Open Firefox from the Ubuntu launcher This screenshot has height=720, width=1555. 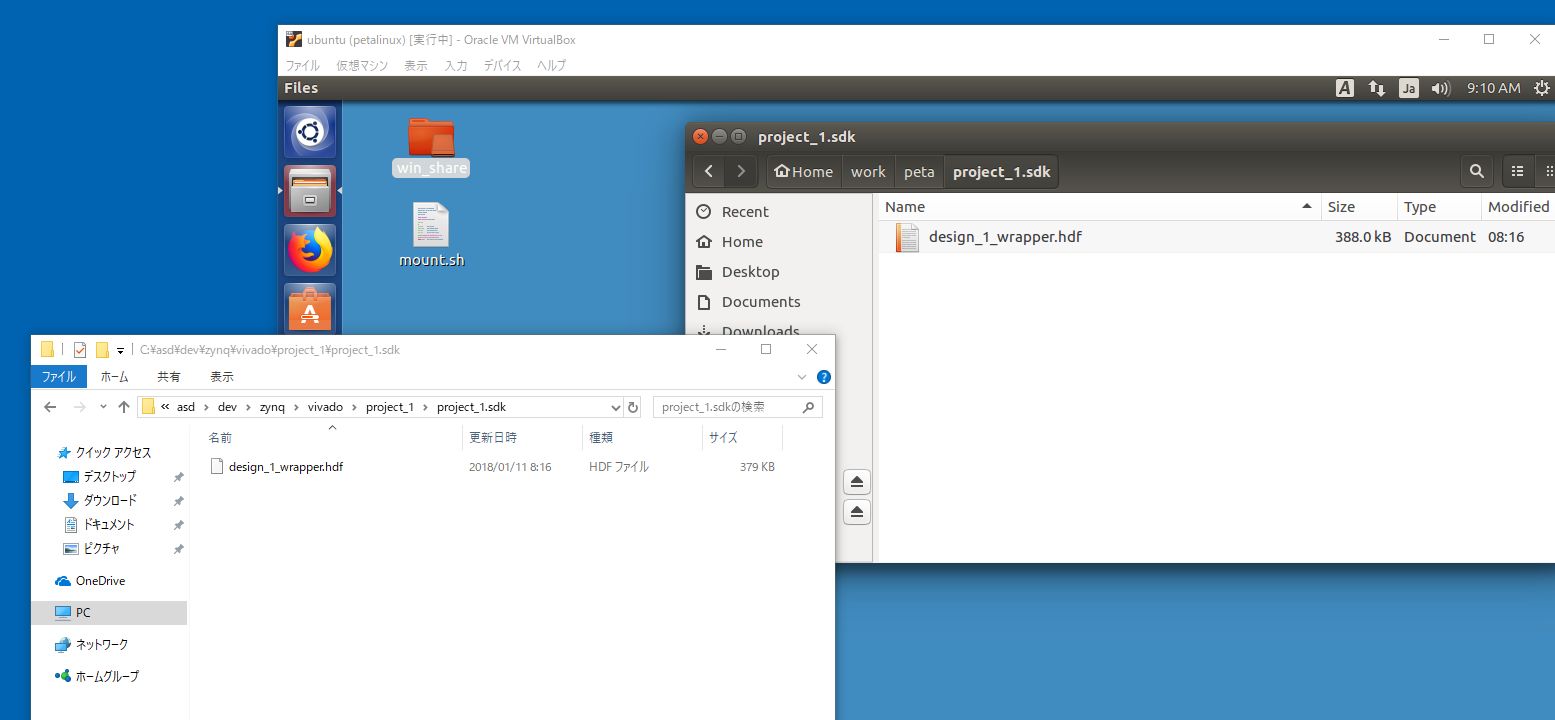point(309,250)
